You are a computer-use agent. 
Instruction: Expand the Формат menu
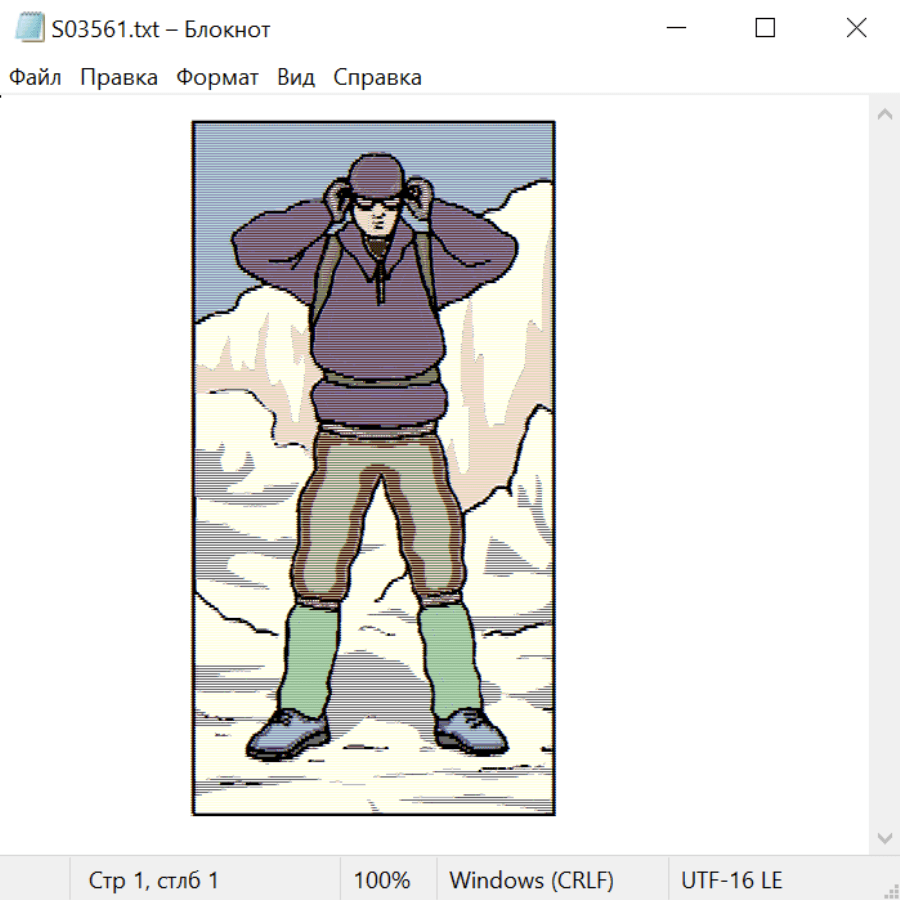pos(217,78)
